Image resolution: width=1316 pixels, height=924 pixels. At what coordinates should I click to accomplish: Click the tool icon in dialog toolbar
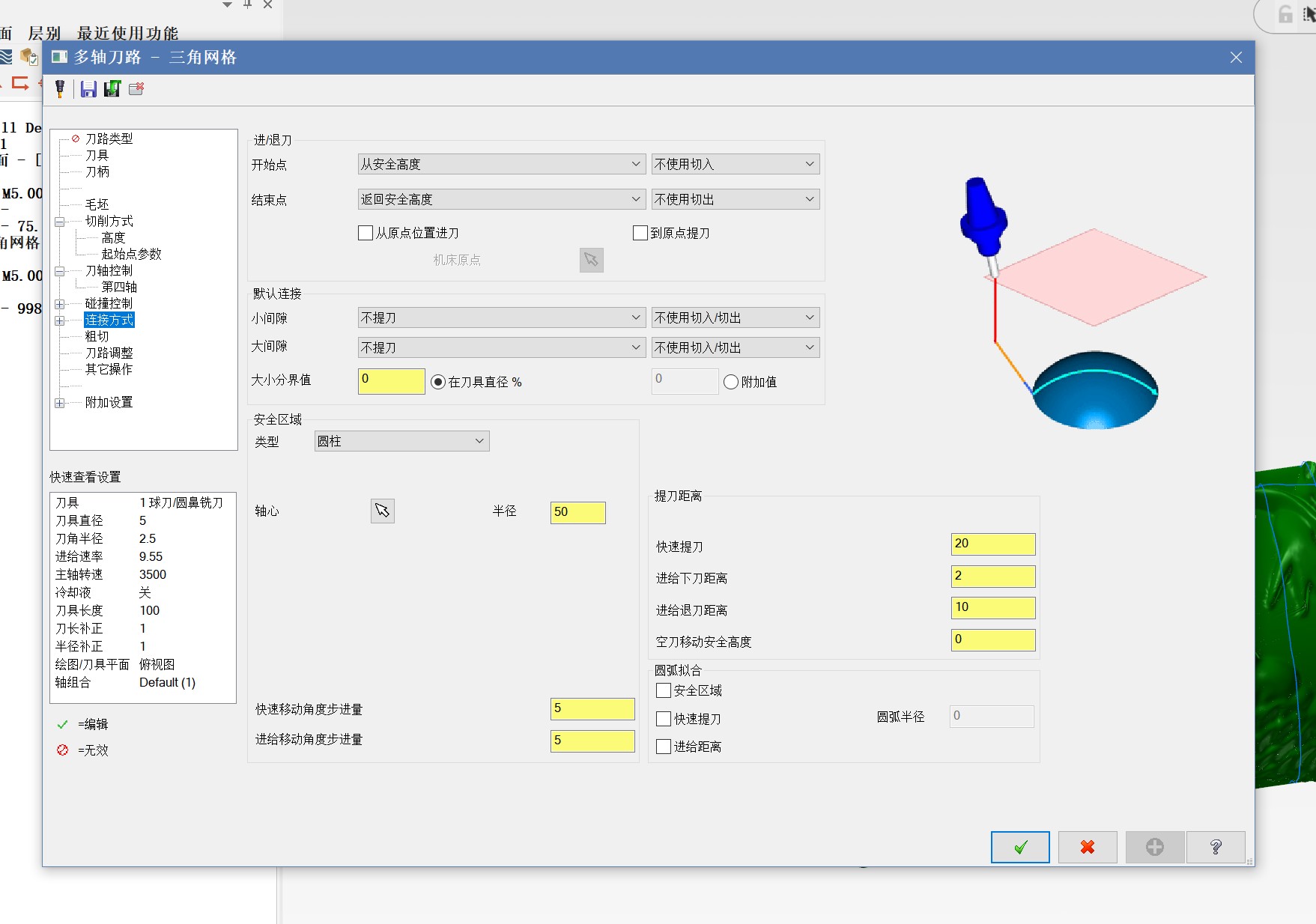(x=60, y=89)
